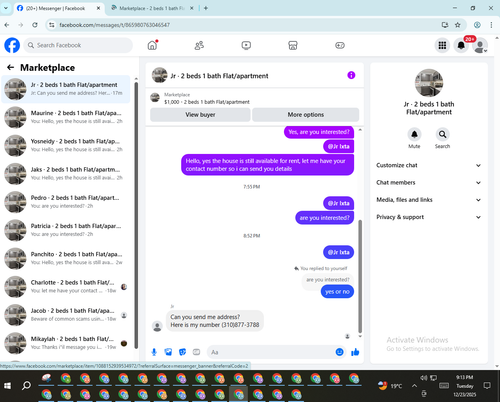Open Yosneidy conversation in chat list
Screen dimensions: 500x402
coord(66,146)
